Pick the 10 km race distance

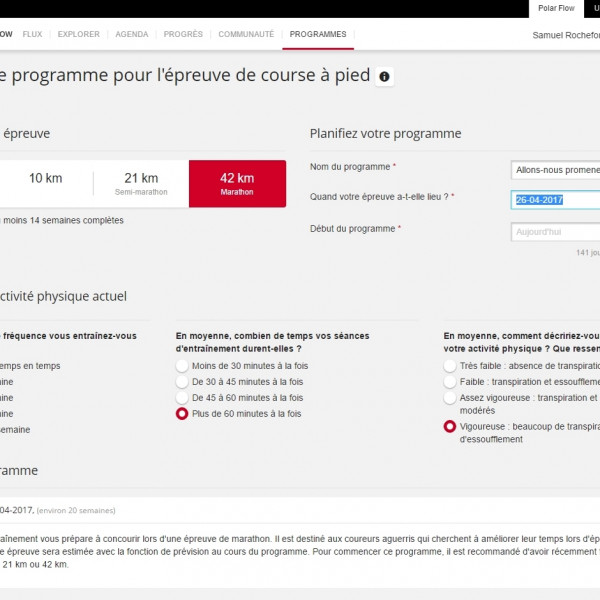click(45, 184)
